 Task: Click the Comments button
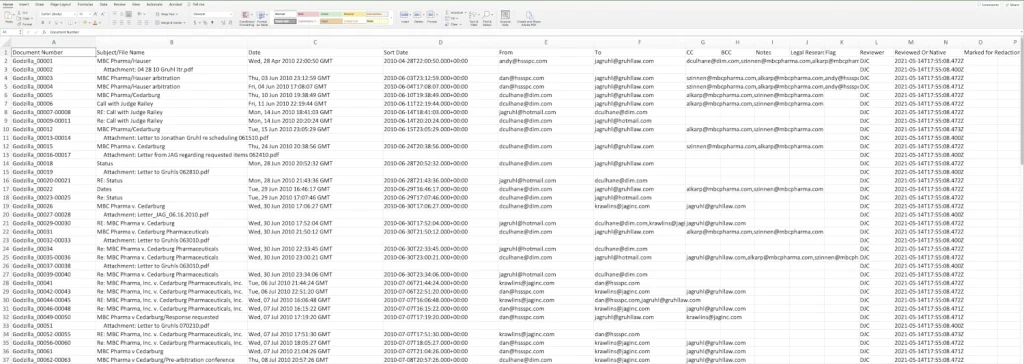988,4
